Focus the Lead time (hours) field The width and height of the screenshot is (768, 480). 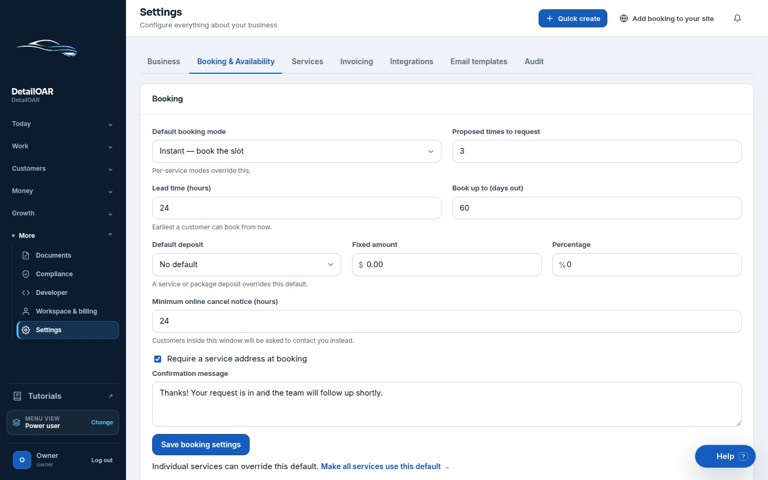coord(296,208)
